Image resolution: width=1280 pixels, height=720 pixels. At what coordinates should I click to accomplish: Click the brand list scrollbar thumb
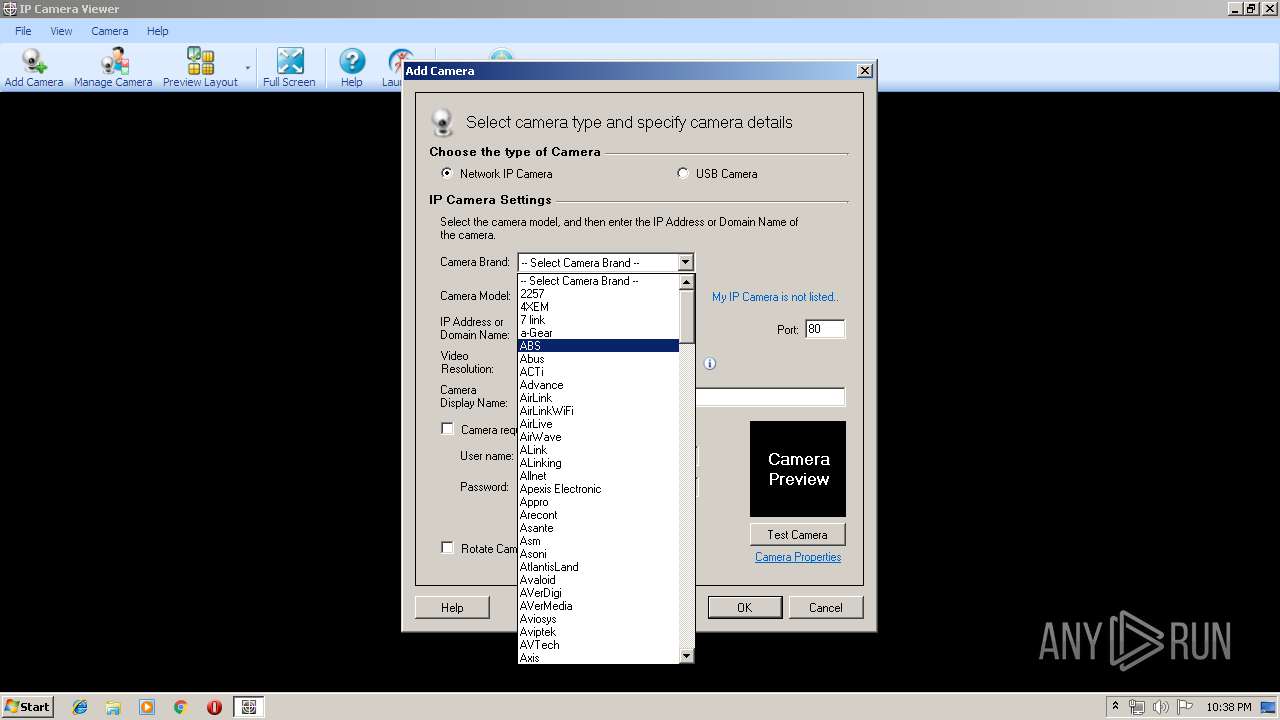point(686,316)
